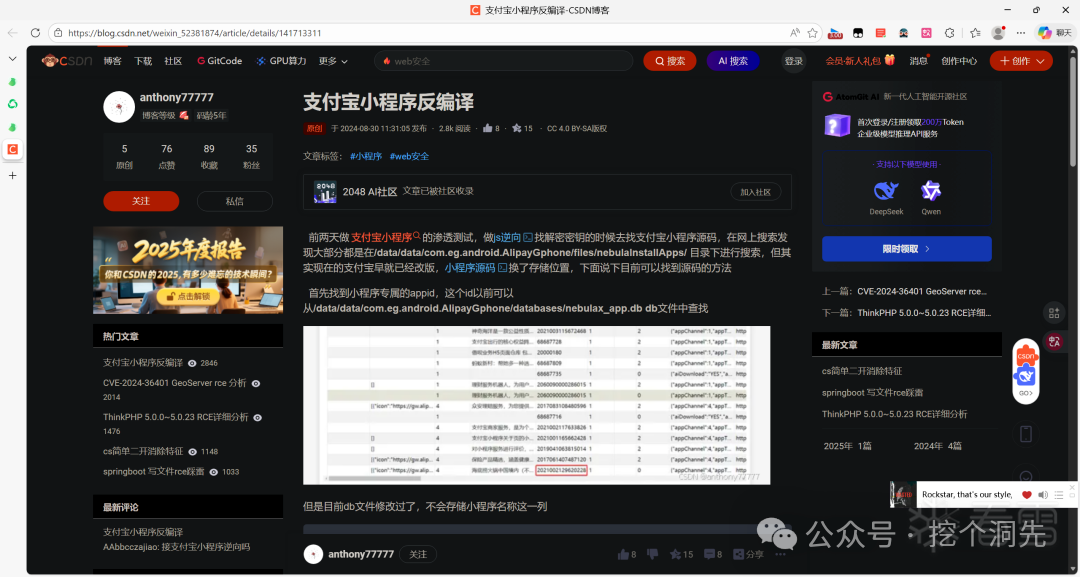Click the pink extension icon in toolbar
The width and height of the screenshot is (1080, 577).
coord(926,32)
